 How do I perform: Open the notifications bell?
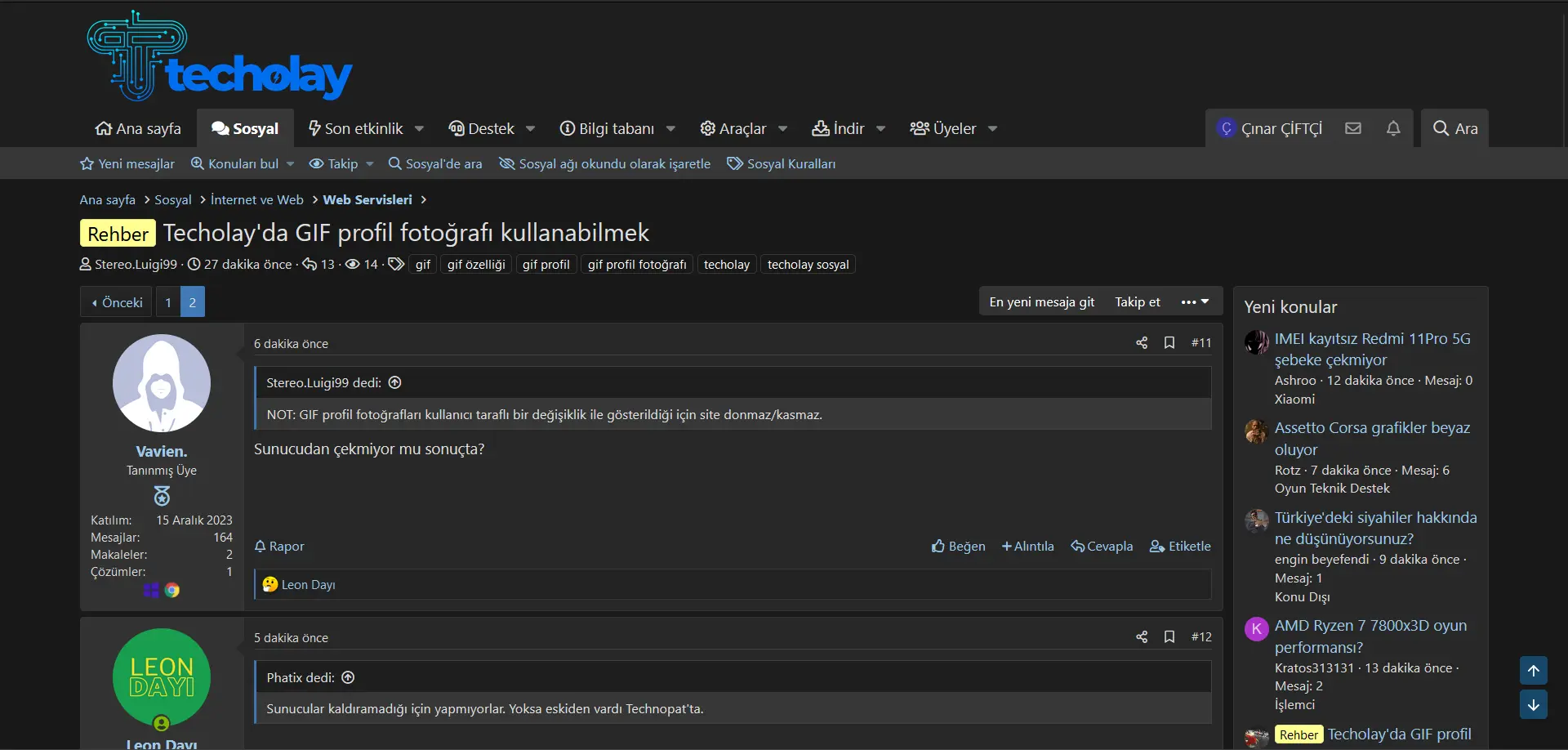point(1393,128)
